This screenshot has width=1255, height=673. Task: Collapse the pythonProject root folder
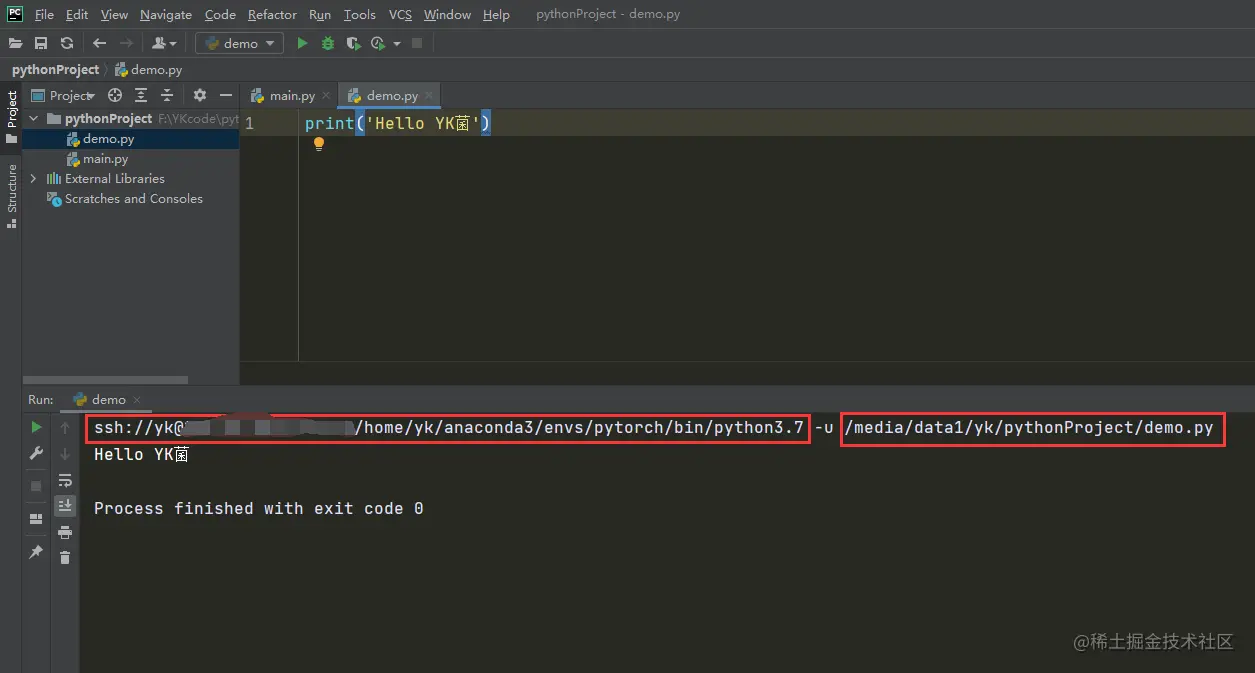[x=34, y=119]
